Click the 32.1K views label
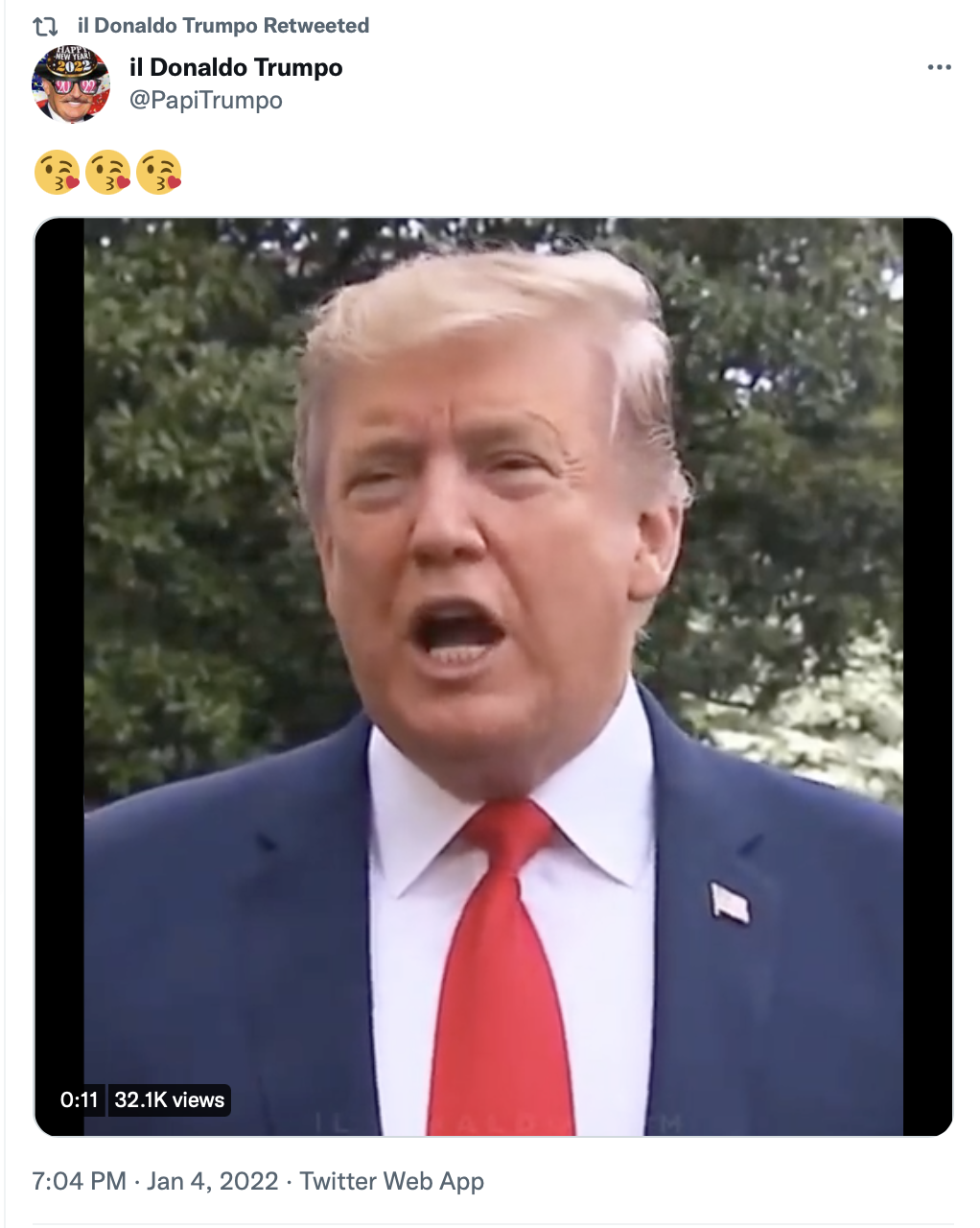Image resolution: width=980 pixels, height=1228 pixels. coord(170,1099)
